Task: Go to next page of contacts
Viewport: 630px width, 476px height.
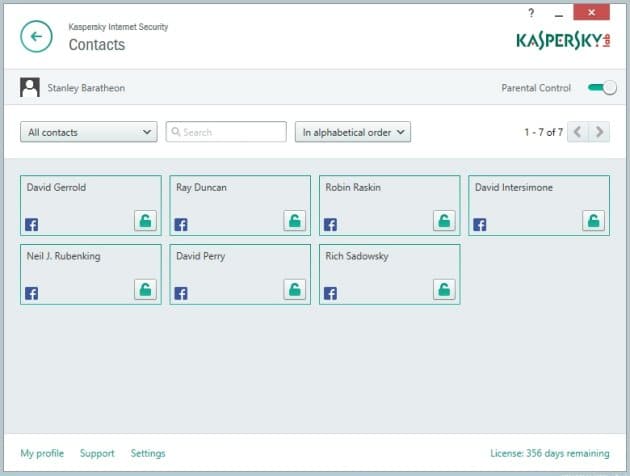Action: 599,132
